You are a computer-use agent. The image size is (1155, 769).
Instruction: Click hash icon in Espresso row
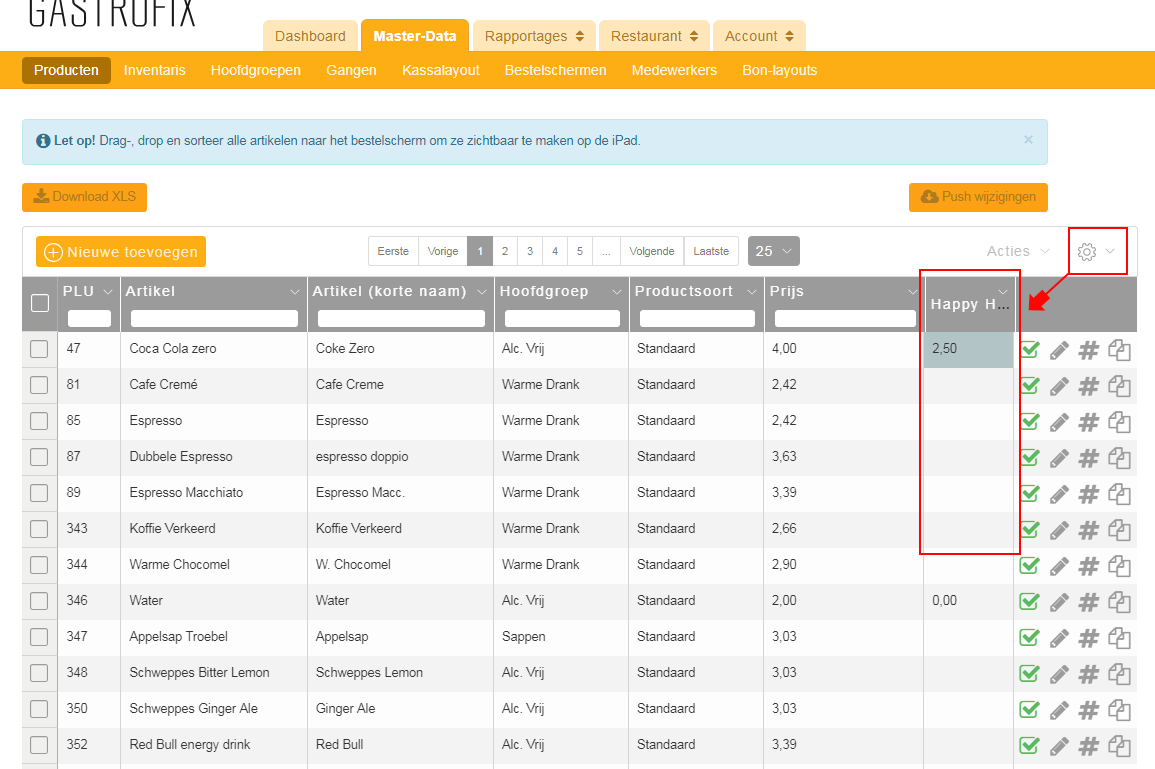(x=1089, y=422)
